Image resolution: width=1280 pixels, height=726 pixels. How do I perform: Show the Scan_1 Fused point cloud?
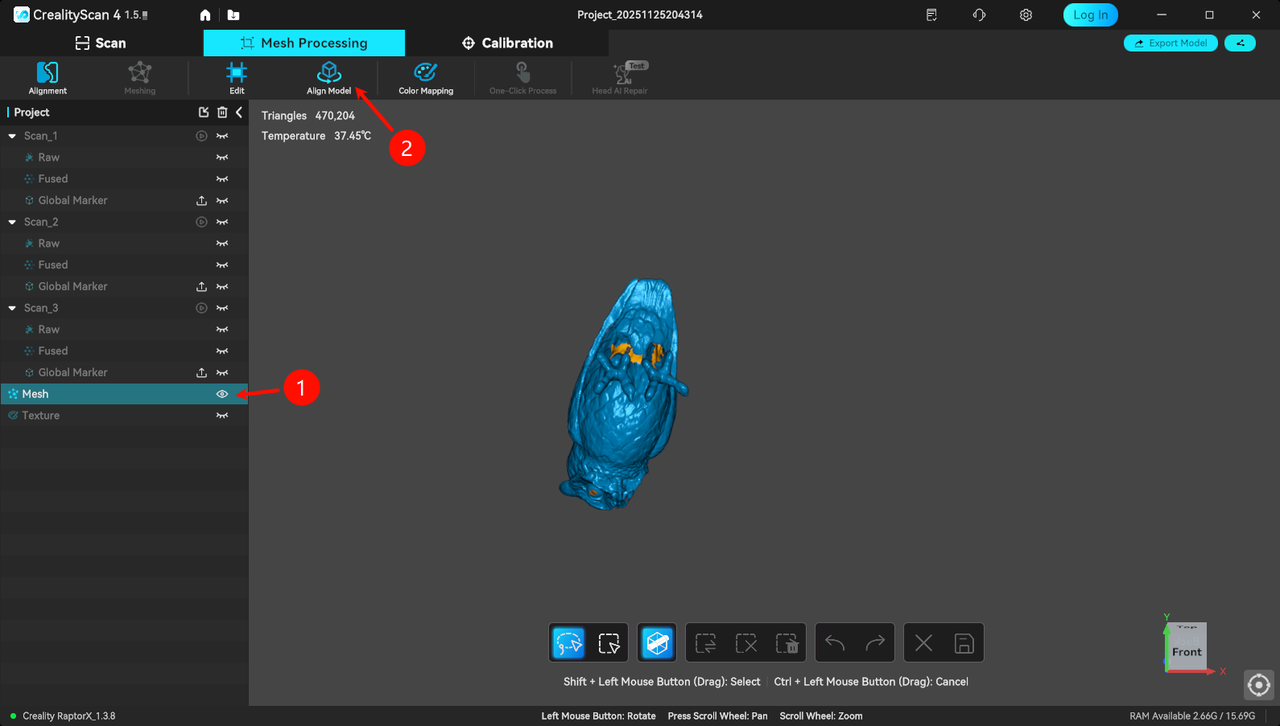tap(222, 179)
